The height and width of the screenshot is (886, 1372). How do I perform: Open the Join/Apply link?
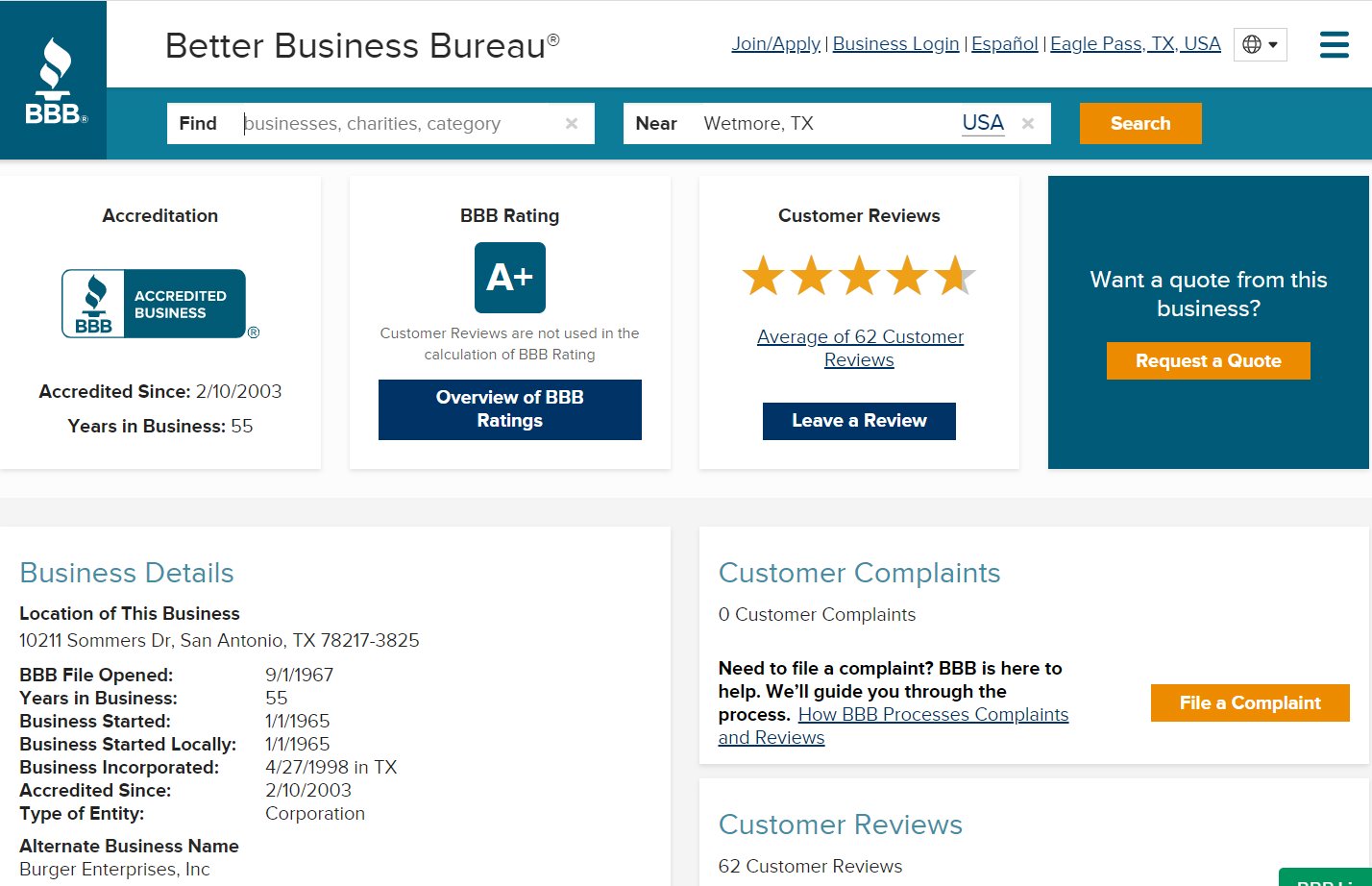775,44
